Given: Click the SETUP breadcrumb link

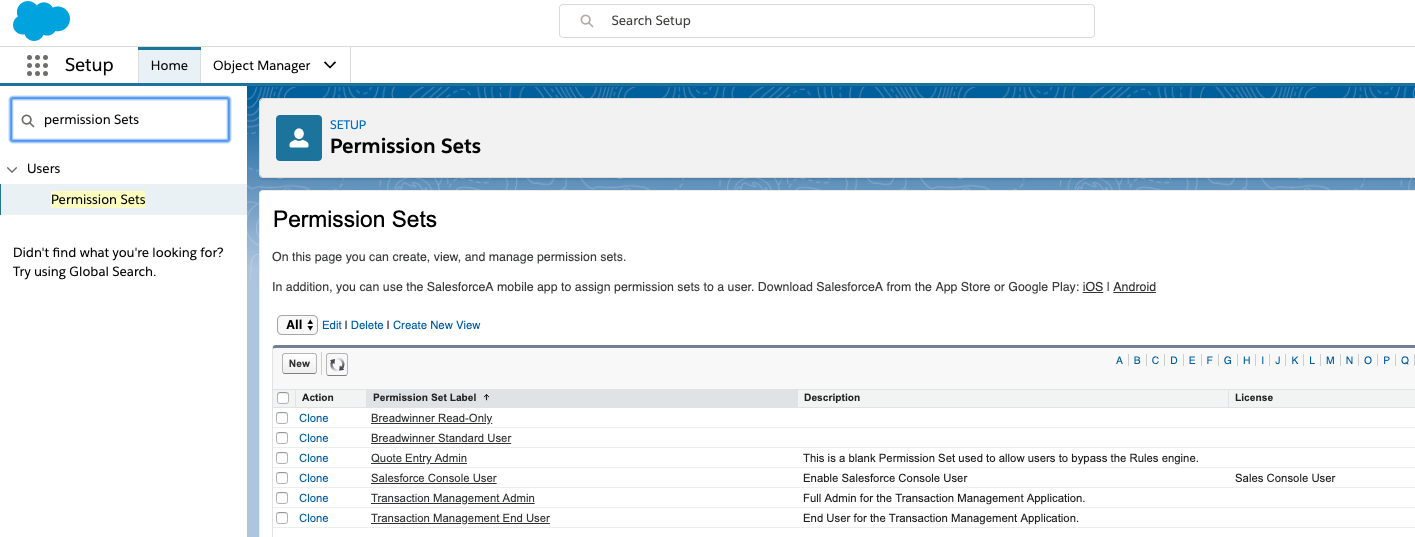Looking at the screenshot, I should [348, 125].
